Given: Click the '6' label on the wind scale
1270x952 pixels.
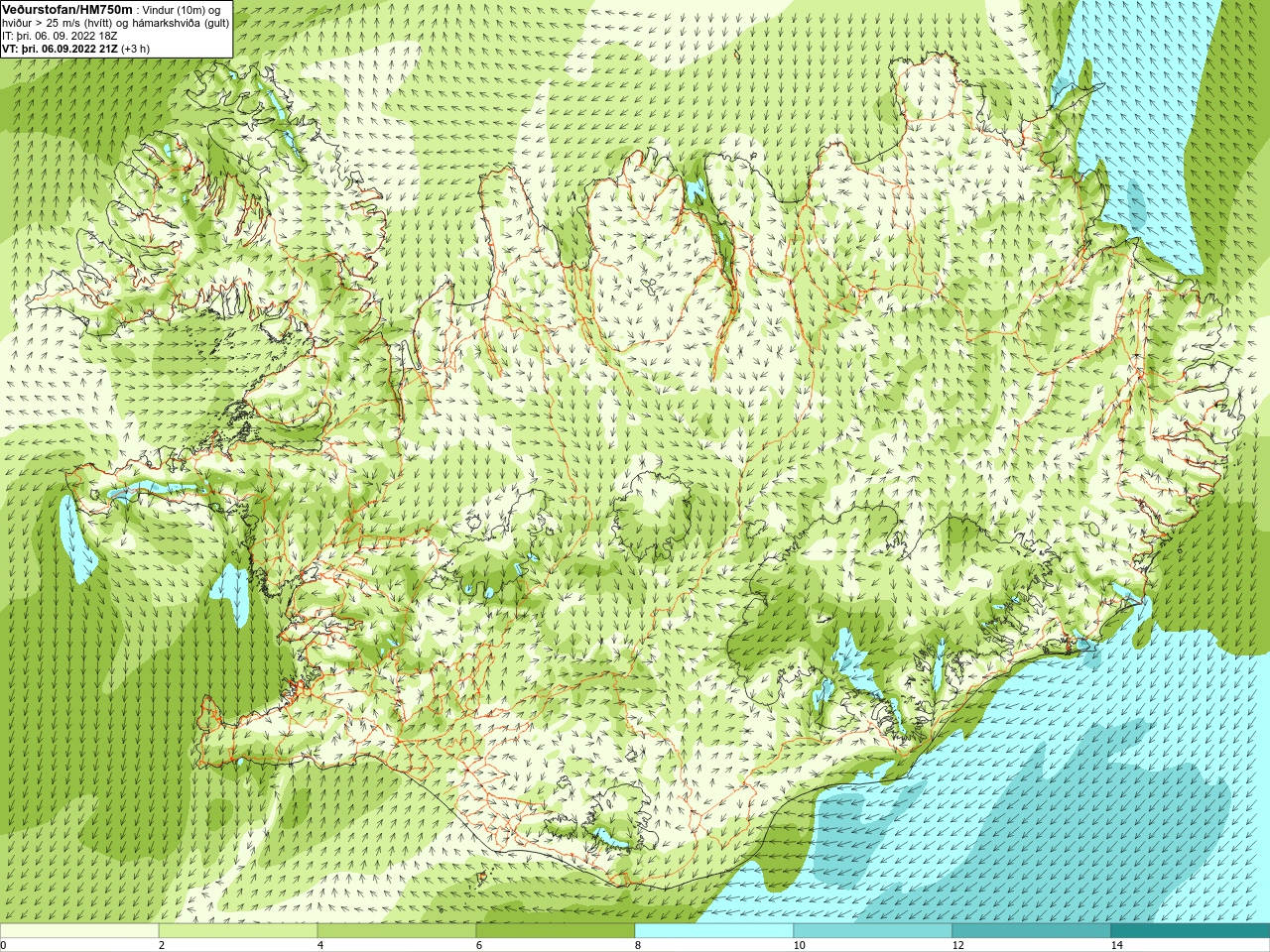Looking at the screenshot, I should coord(479,945).
